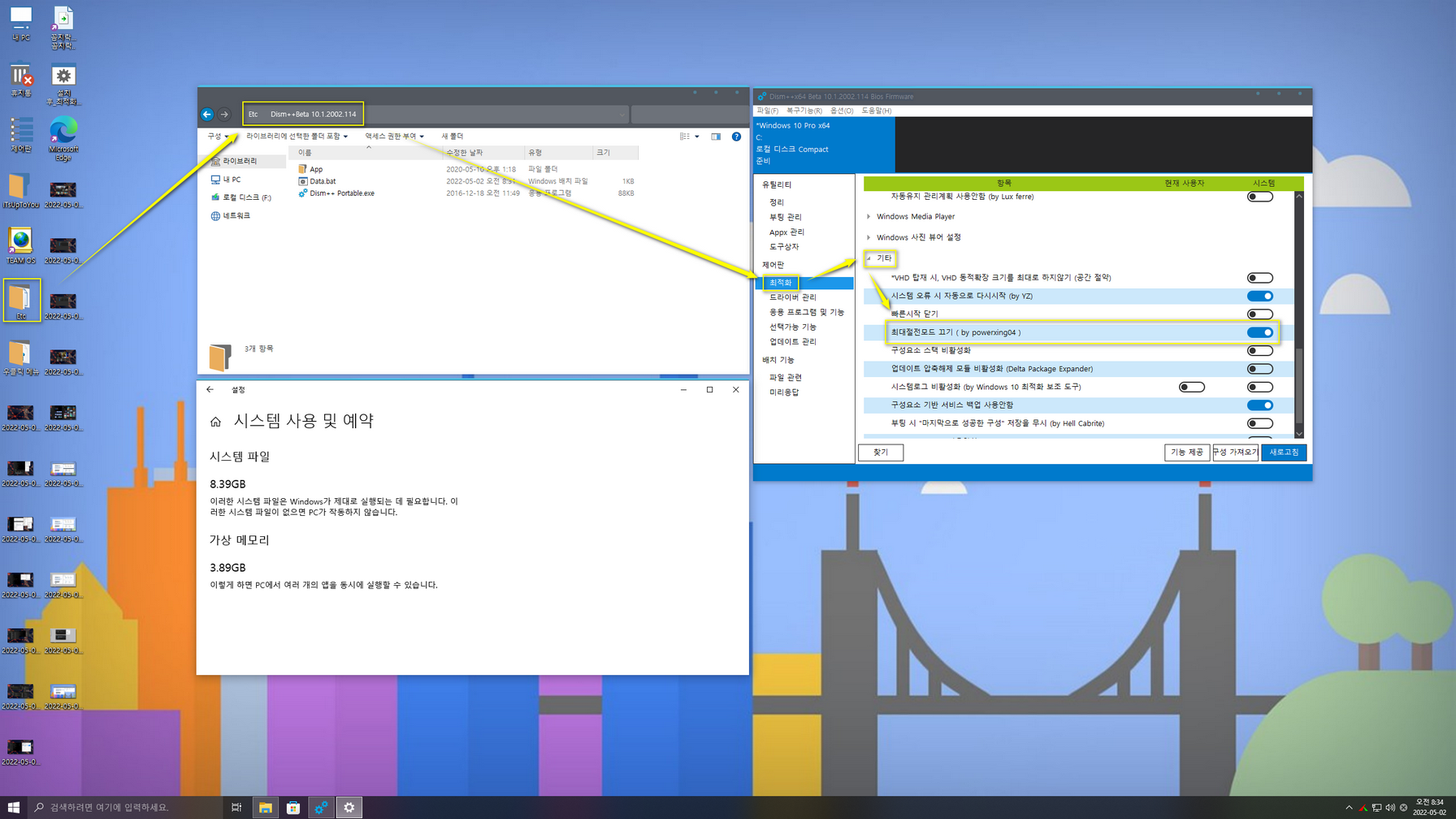Image resolution: width=1456 pixels, height=819 pixels.
Task: Click the taskbar search box
Action: (x=123, y=808)
